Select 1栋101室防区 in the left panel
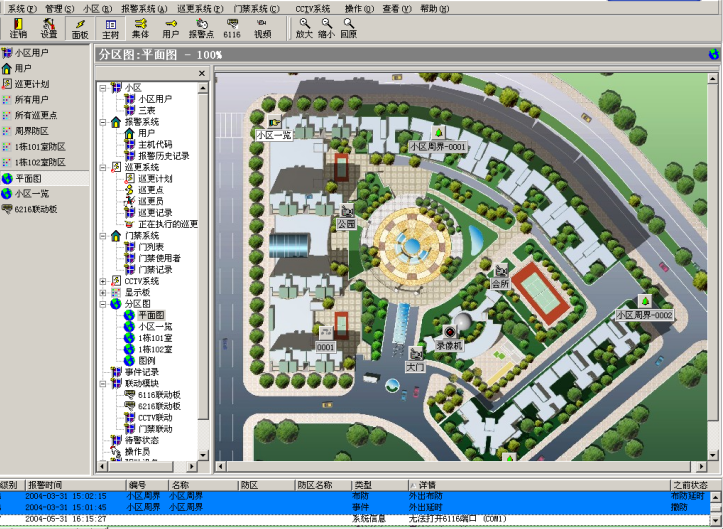 coord(34,147)
